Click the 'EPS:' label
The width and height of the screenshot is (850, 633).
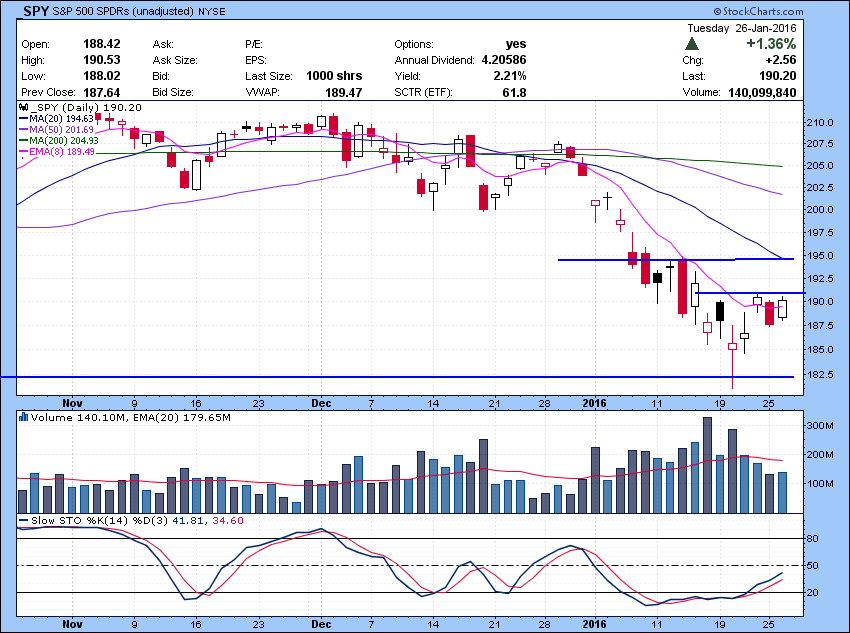pyautogui.click(x=255, y=60)
